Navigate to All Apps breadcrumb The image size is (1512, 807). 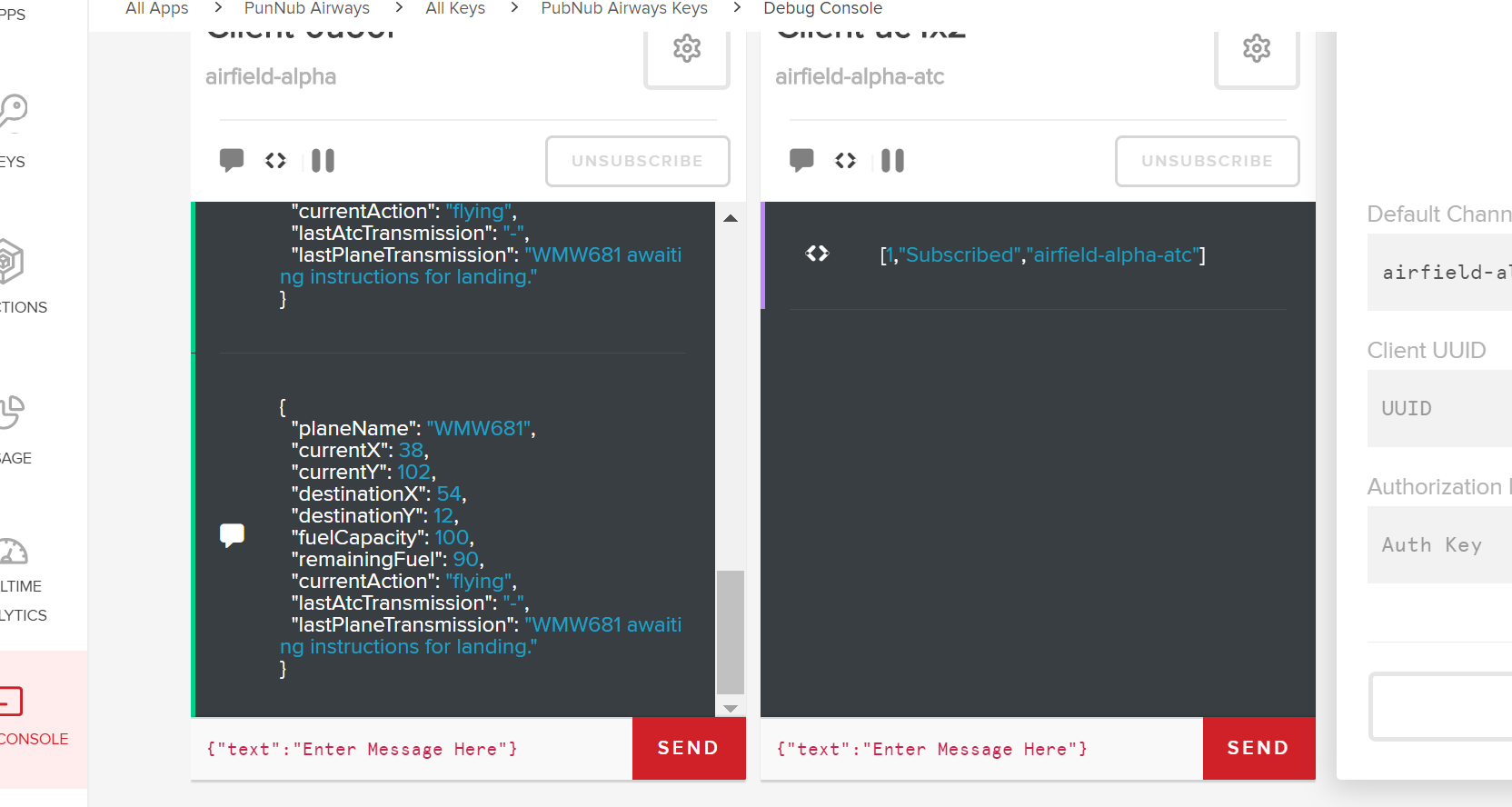(157, 9)
